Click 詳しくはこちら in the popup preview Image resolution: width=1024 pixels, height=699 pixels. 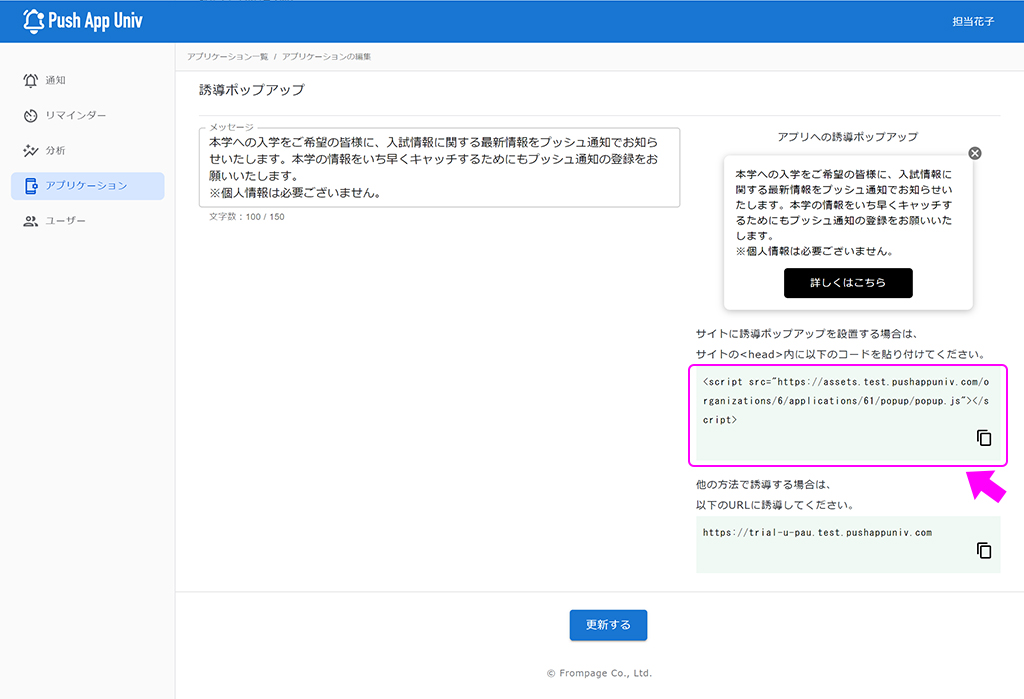(x=848, y=283)
